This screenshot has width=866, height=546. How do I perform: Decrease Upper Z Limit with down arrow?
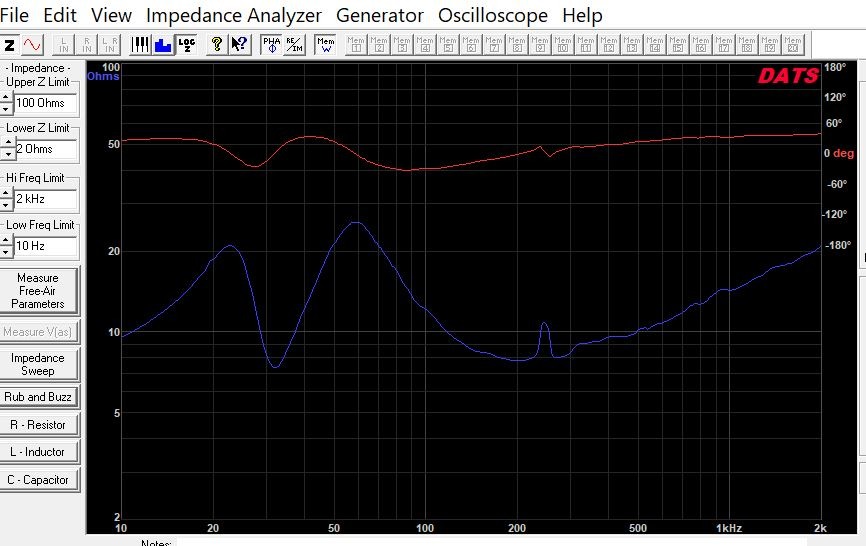pyautogui.click(x=6, y=109)
